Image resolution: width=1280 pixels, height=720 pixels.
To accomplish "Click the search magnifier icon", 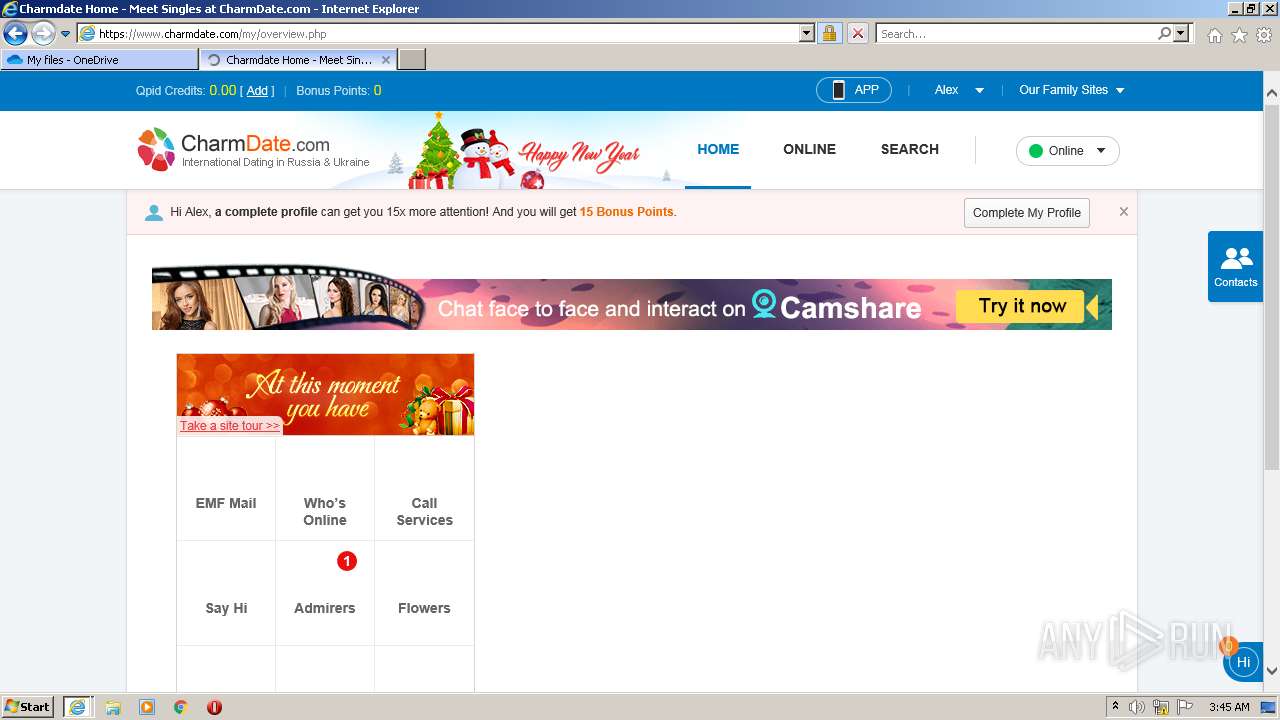I will pos(1164,33).
